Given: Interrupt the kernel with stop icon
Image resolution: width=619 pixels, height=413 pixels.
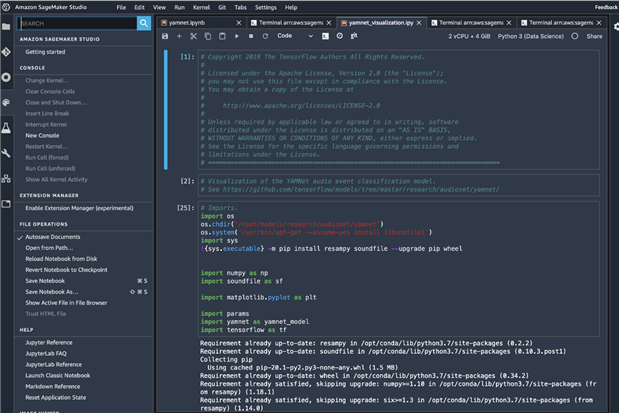Looking at the screenshot, I should click(251, 36).
